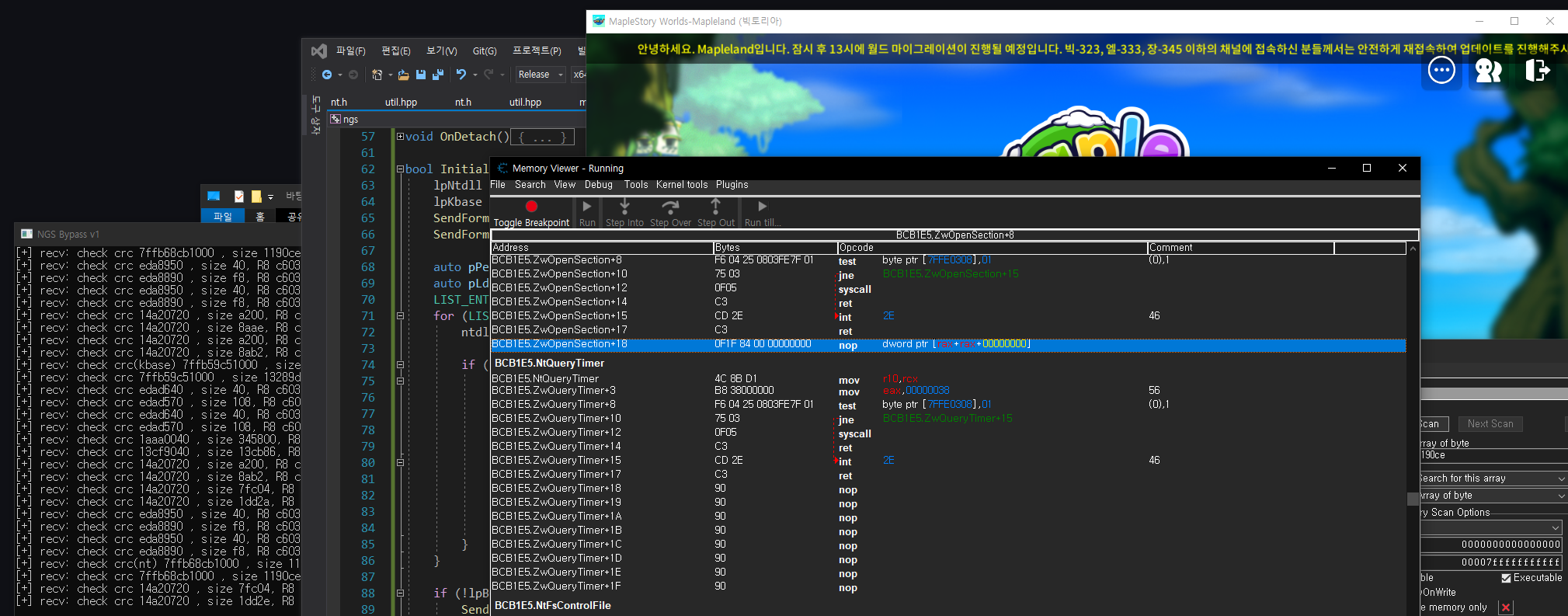This screenshot has width=1568, height=616.
Task: Click the Memory Viewer title bar icon
Action: point(502,168)
